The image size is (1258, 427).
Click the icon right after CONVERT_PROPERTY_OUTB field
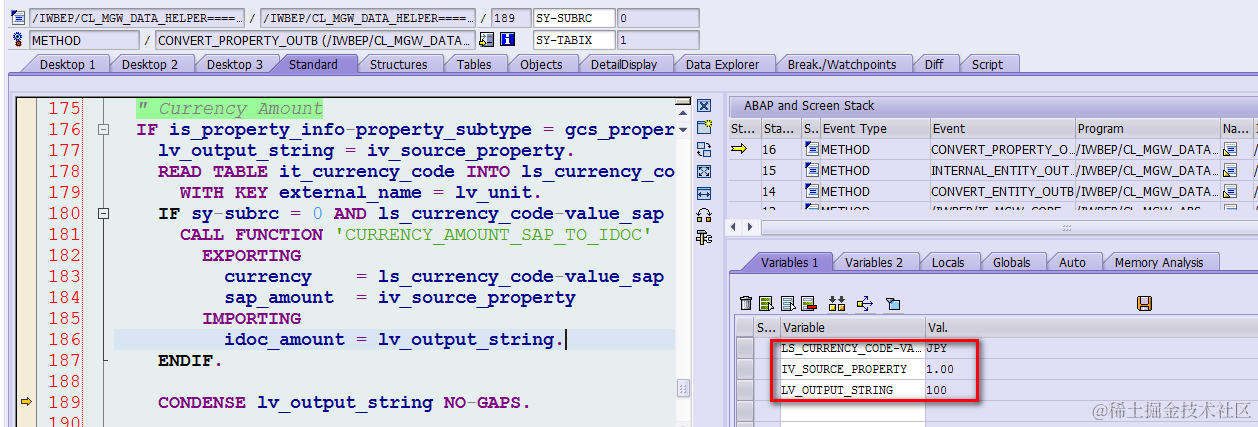(x=487, y=40)
